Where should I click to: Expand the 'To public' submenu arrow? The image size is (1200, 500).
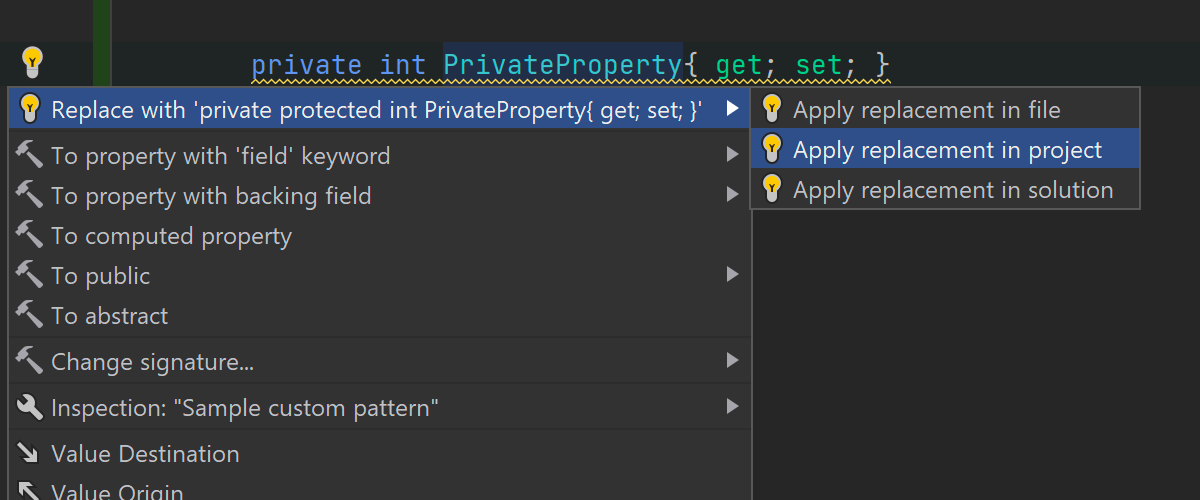733,275
